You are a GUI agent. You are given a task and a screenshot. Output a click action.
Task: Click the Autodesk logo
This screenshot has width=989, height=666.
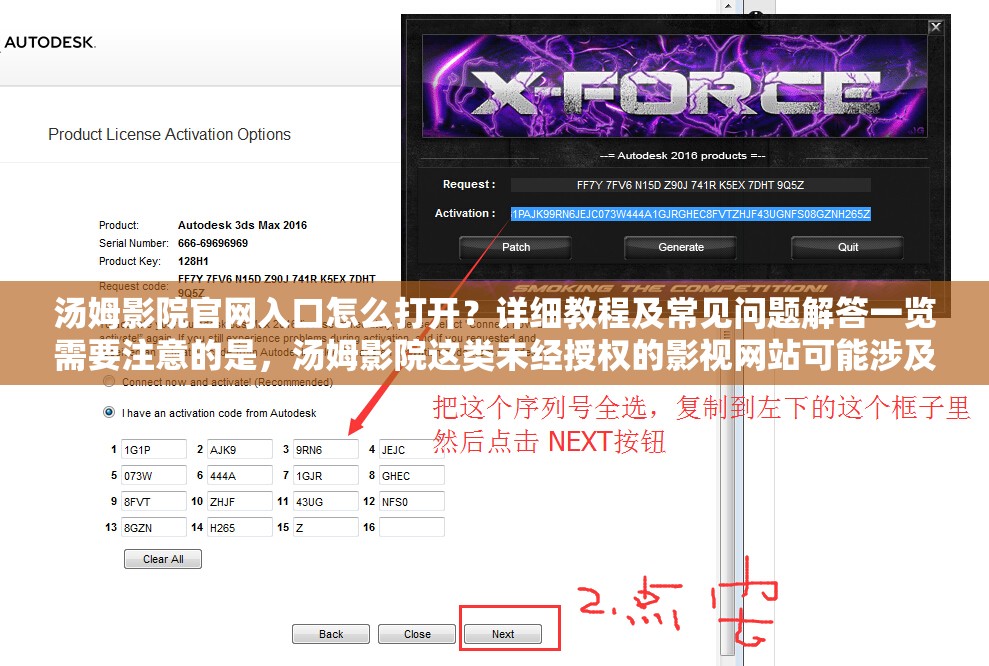coord(49,42)
